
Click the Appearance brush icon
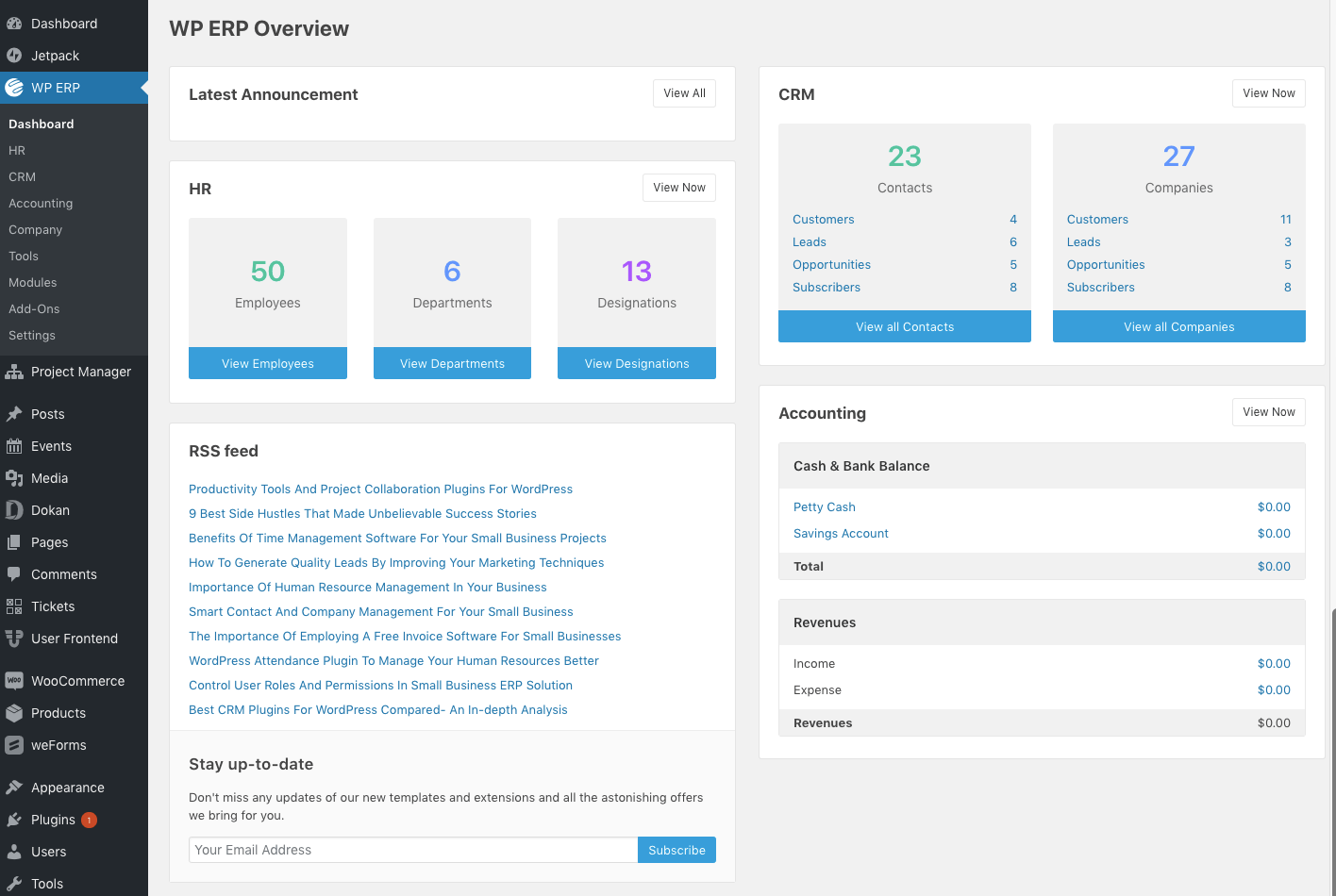[x=14, y=788]
